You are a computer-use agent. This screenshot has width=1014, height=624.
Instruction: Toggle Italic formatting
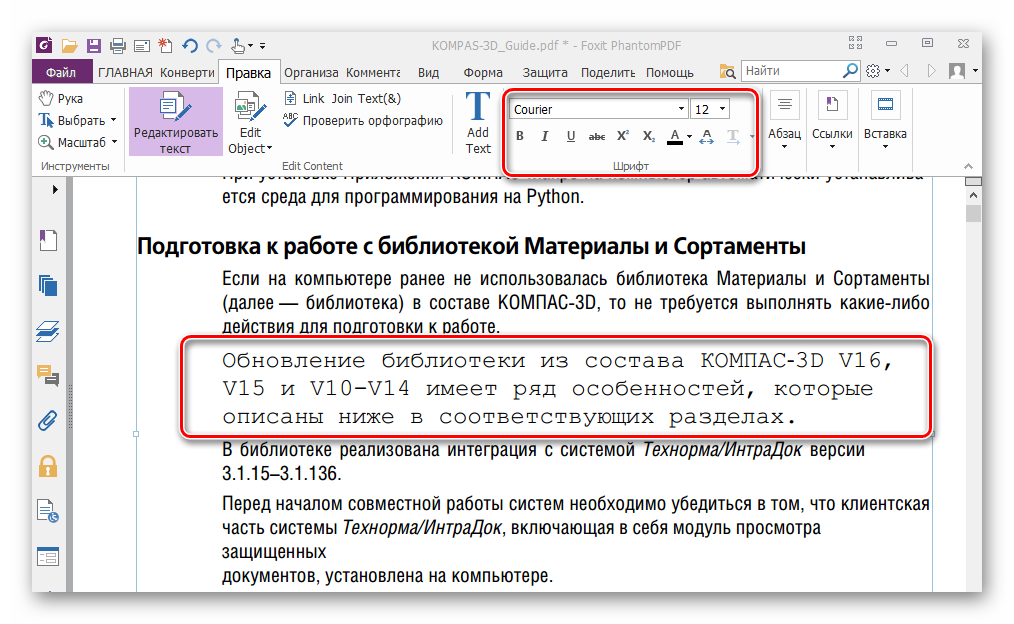[545, 136]
